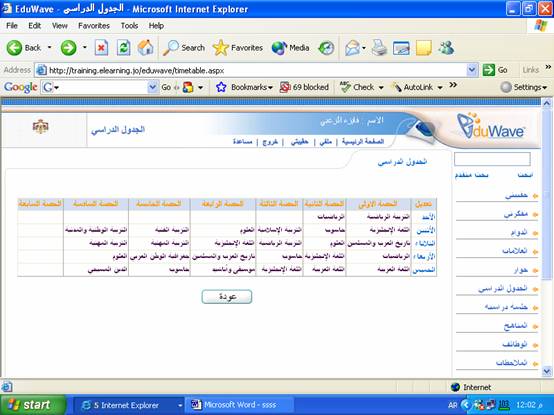Screen dimensions: 554x415
Task: Open the Tools menu
Action: tap(129, 26)
